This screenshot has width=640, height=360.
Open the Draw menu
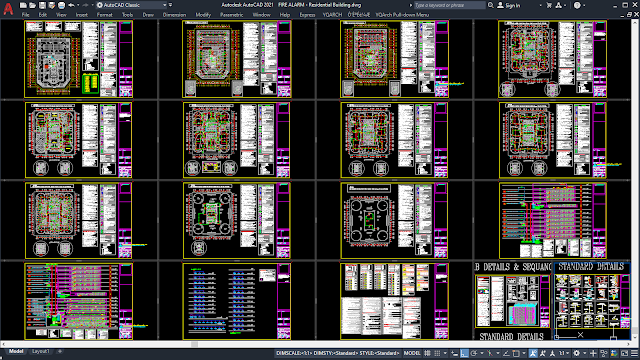[148, 15]
